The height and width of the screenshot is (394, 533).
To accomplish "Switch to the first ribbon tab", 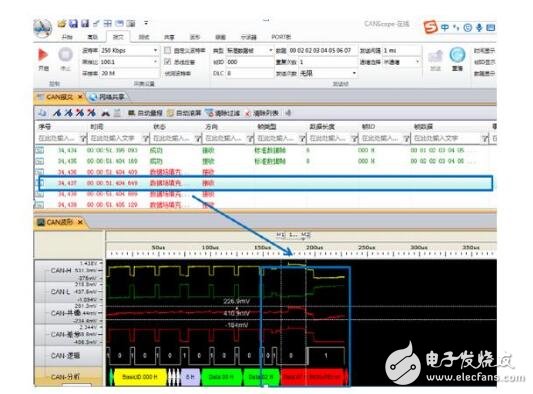I will tap(67, 37).
